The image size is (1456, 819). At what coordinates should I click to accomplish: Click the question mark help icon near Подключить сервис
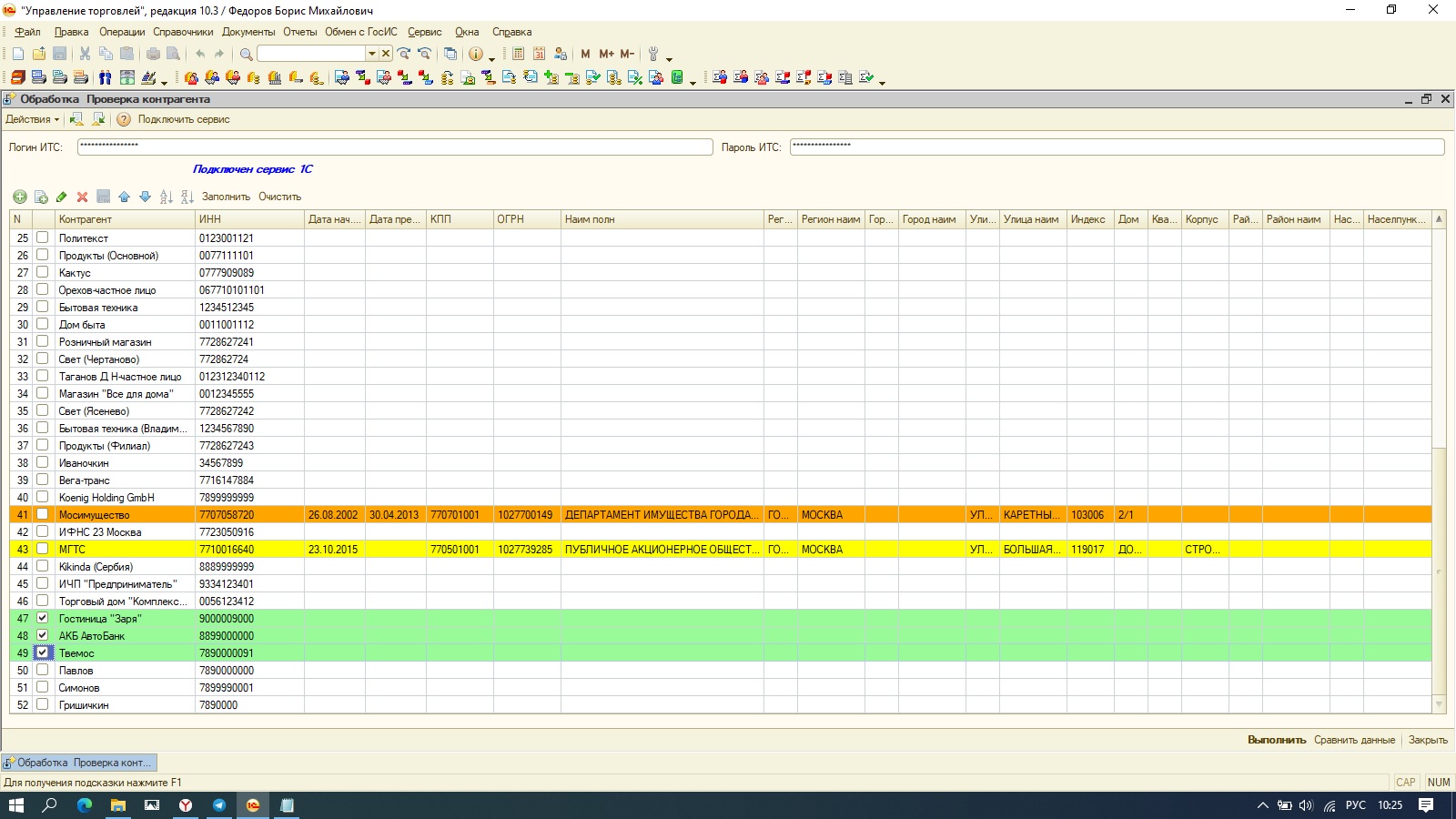[124, 119]
